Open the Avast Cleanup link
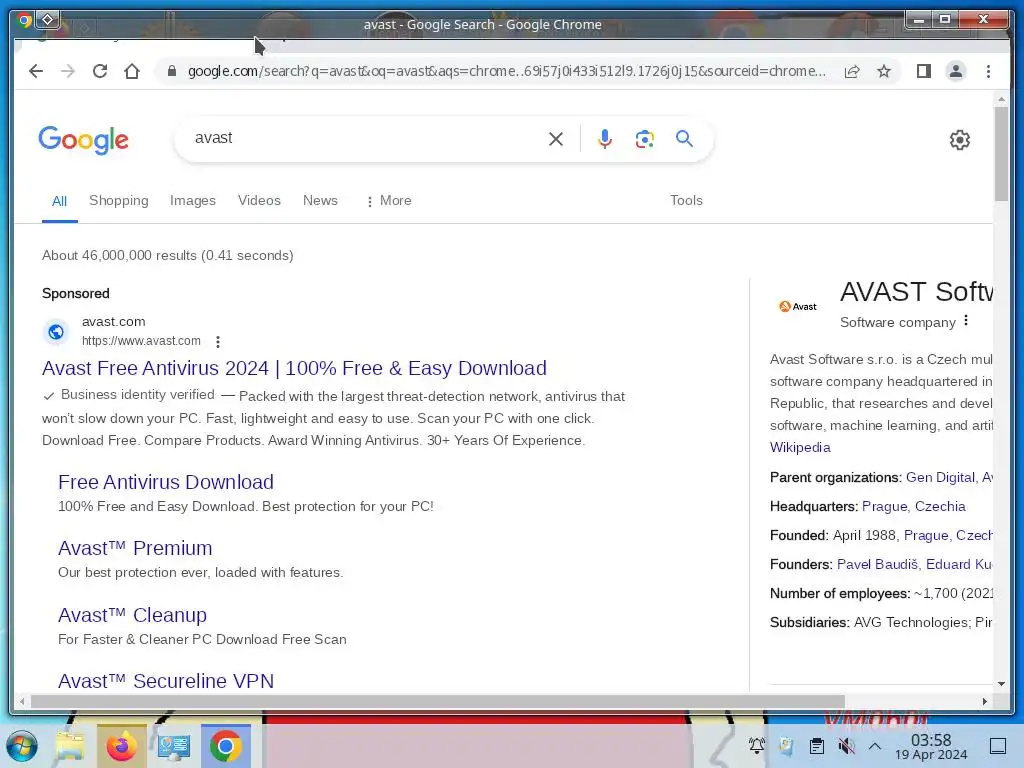Viewport: 1024px width, 768px height. (x=133, y=615)
